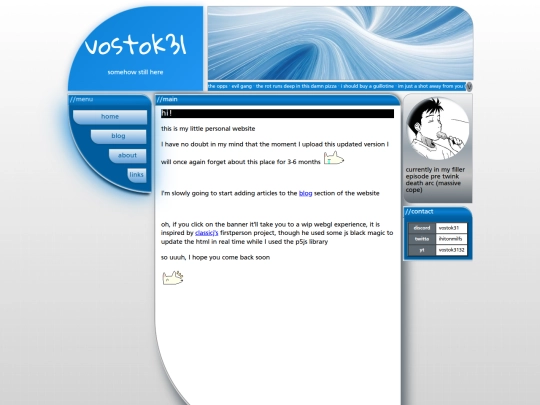The image size is (540, 405).
Task: Click the line 'so uuuh, I hope you come back soon'
Action: click(215, 258)
